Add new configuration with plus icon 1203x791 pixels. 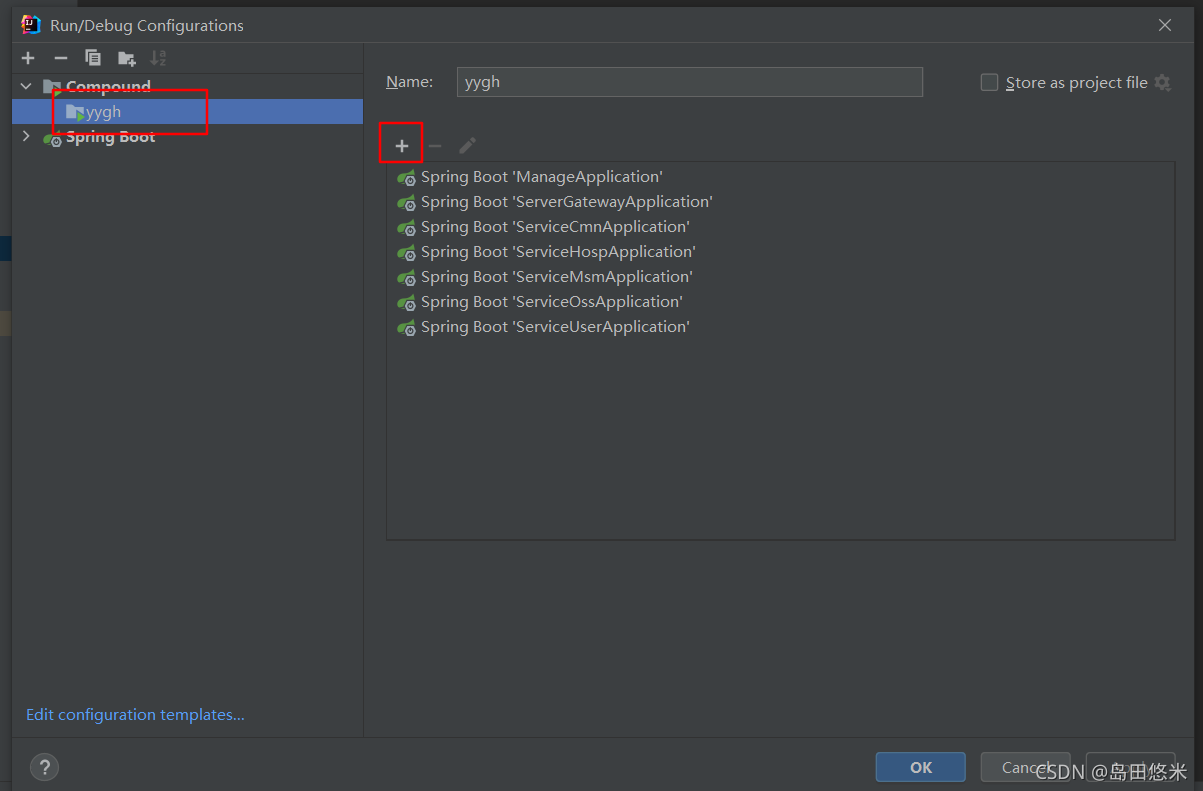(28, 58)
